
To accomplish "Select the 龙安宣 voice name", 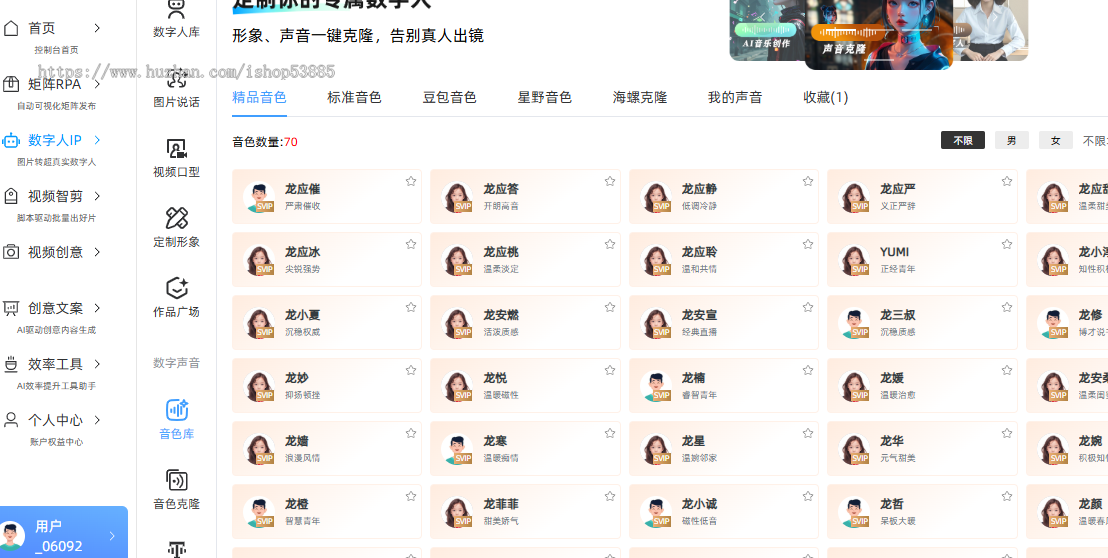I will 700,315.
